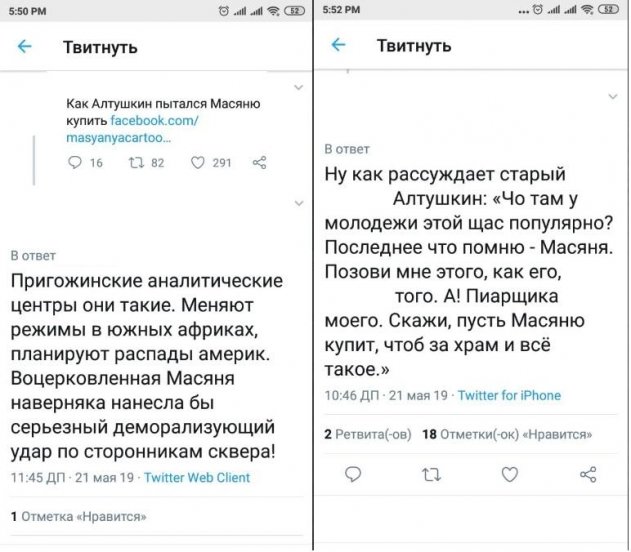Share the quoted tweet with 291 likes
The width and height of the screenshot is (631, 552).
click(x=259, y=162)
